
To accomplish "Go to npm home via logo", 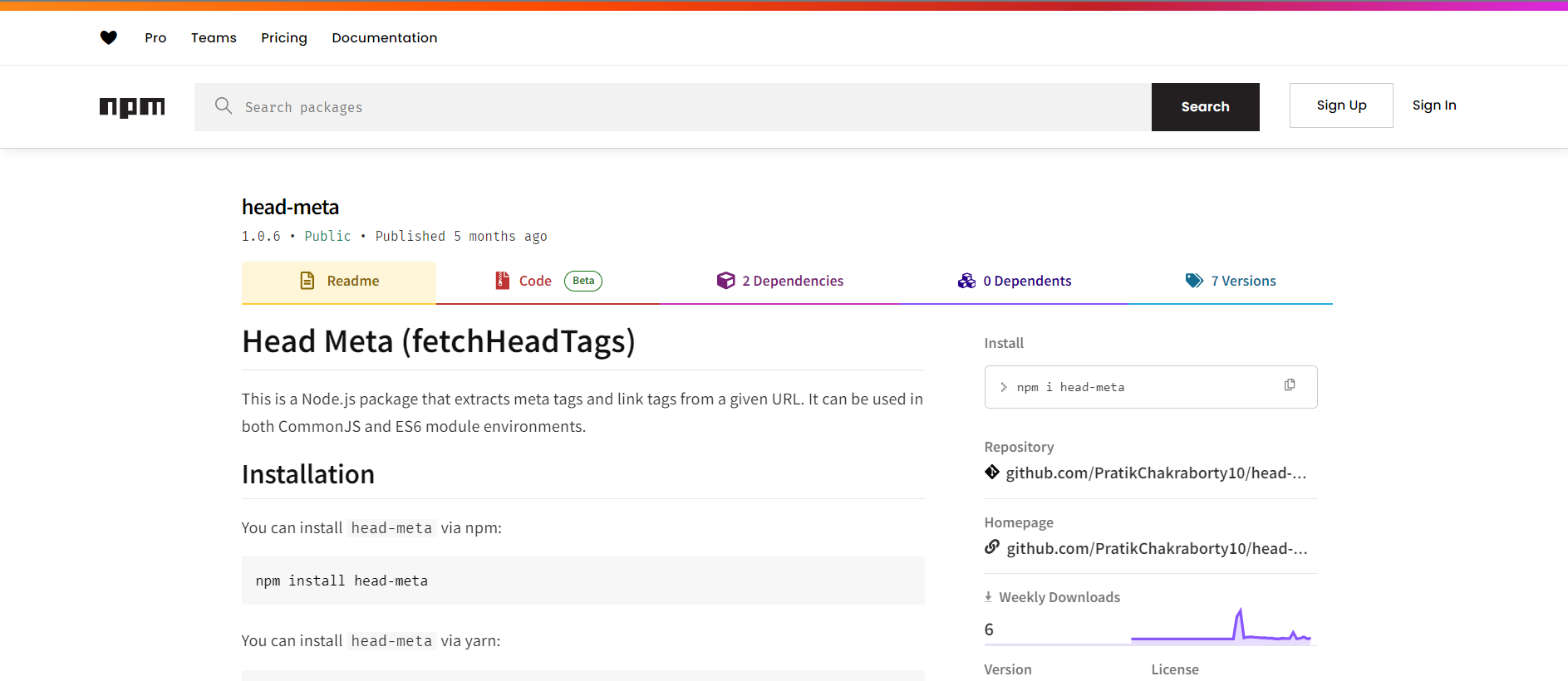I will click(132, 107).
